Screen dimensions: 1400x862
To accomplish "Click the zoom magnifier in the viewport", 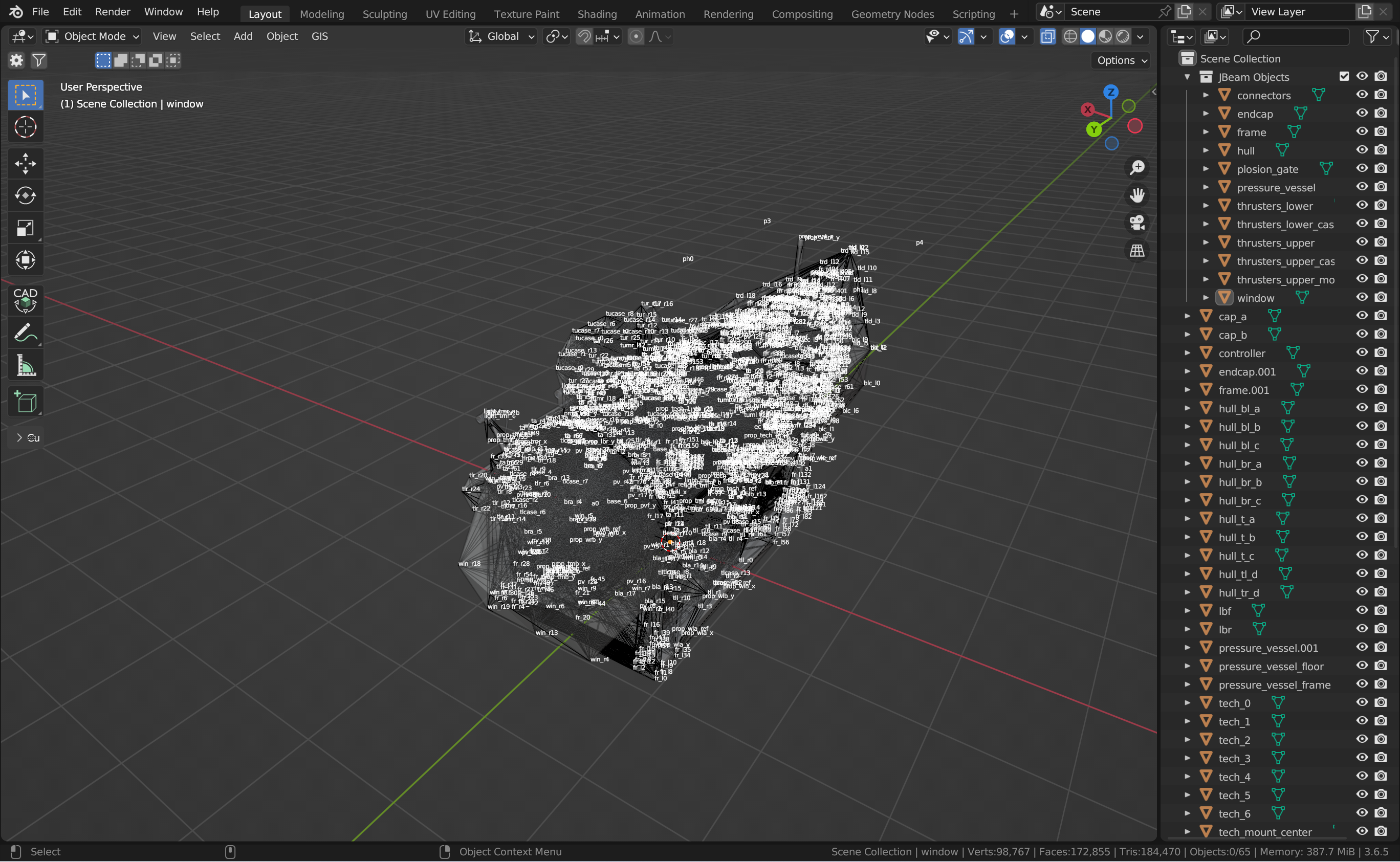I will 1136,168.
